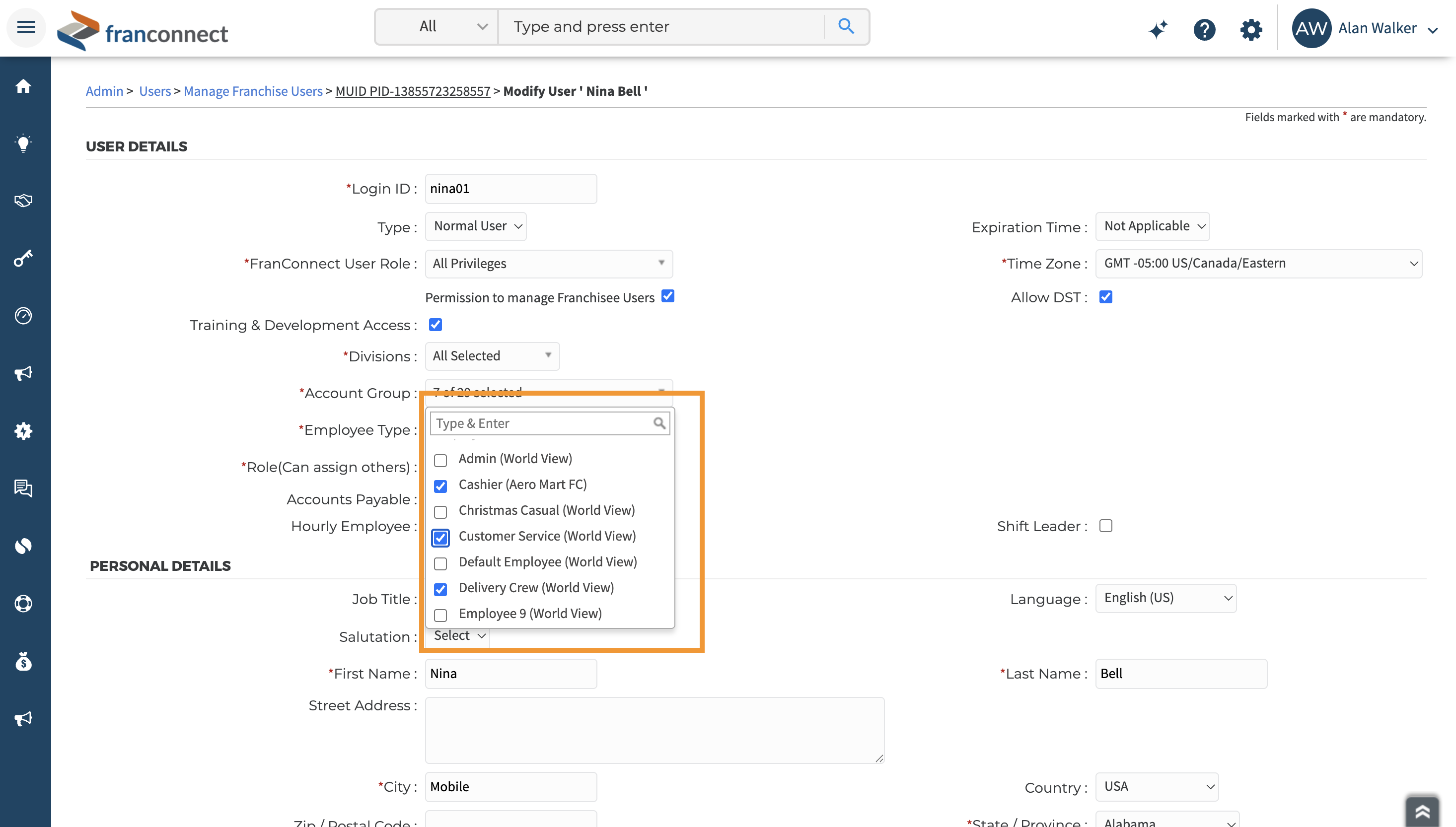Click the home icon in sidebar
1456x827 pixels.
point(23,86)
